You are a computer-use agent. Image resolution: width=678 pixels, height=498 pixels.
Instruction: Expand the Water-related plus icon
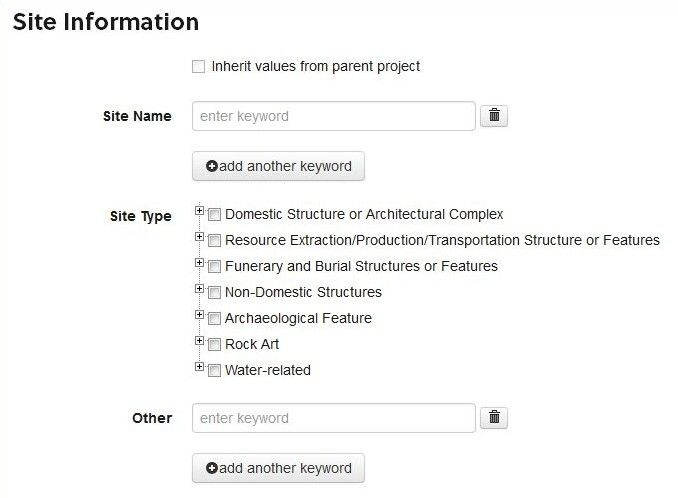pos(199,367)
